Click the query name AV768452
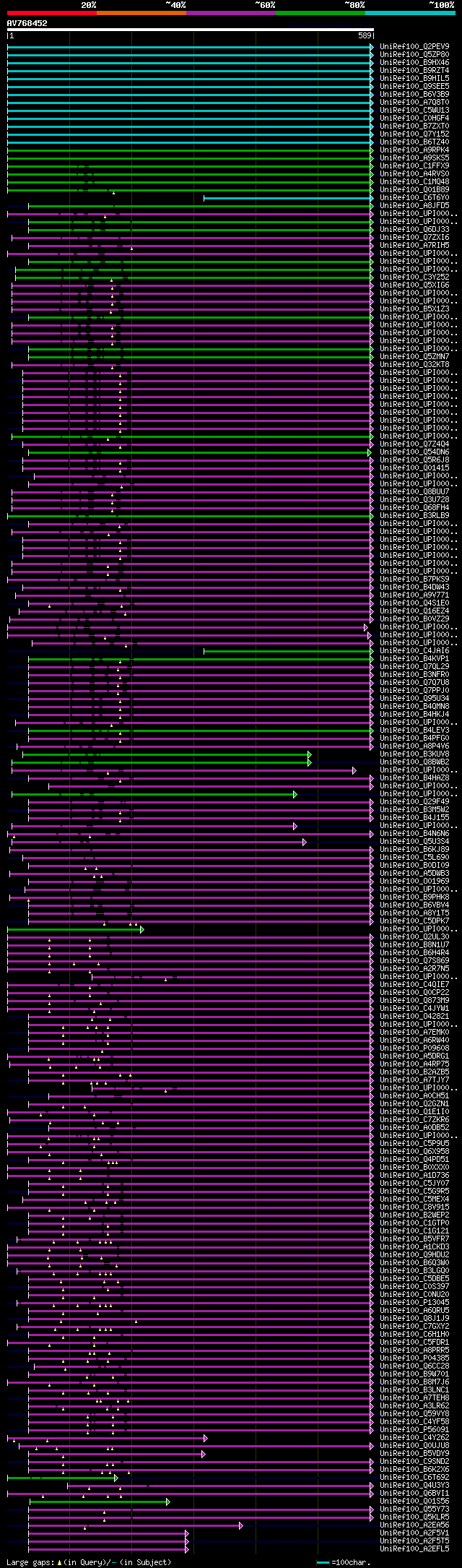The height and width of the screenshot is (1568, 462). point(27,23)
